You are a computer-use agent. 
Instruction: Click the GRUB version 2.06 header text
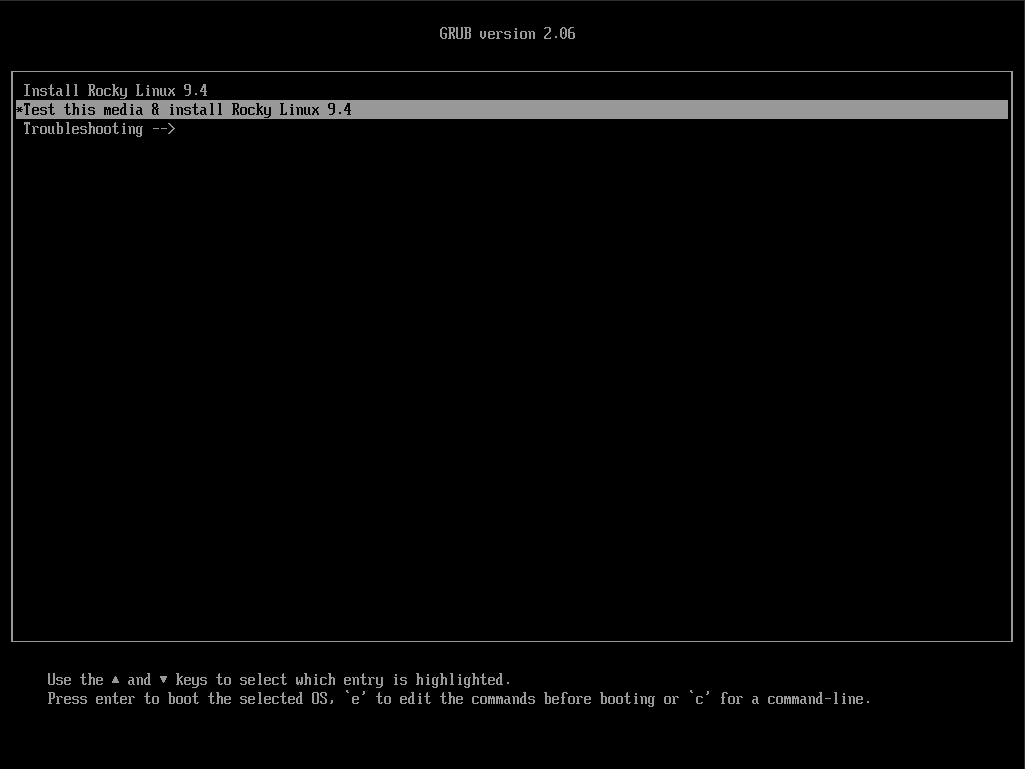507,33
